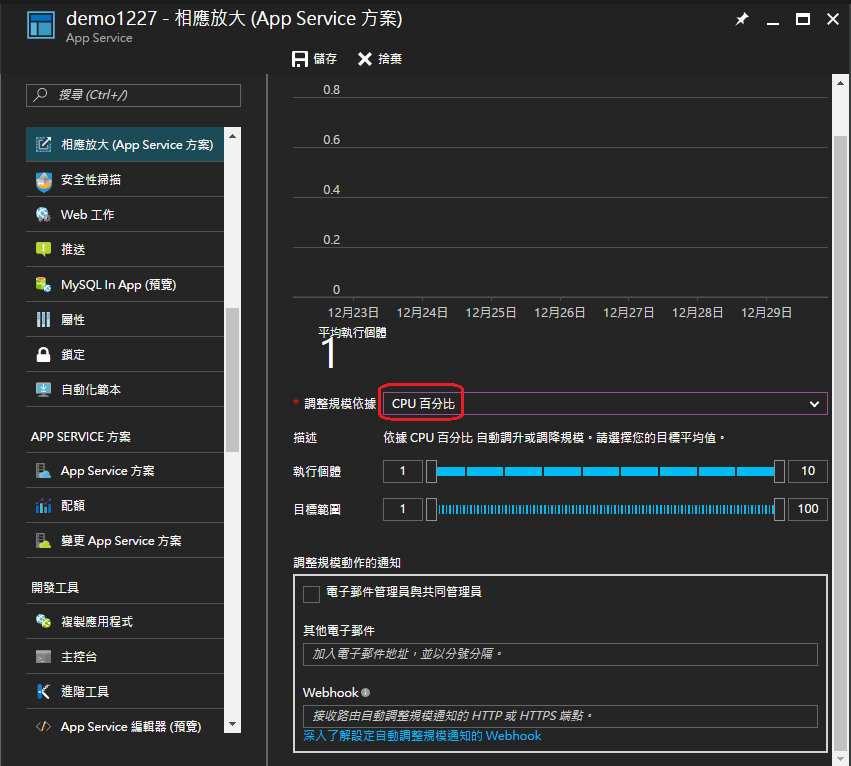Click the 開發工具 section header
Screen dimensions: 851x766
(x=55, y=587)
